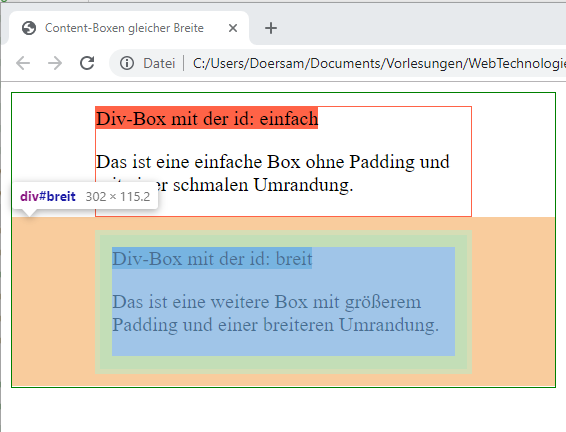566x432 pixels.
Task: Click the div#breit inspector tooltip
Action: pyautogui.click(x=85, y=196)
